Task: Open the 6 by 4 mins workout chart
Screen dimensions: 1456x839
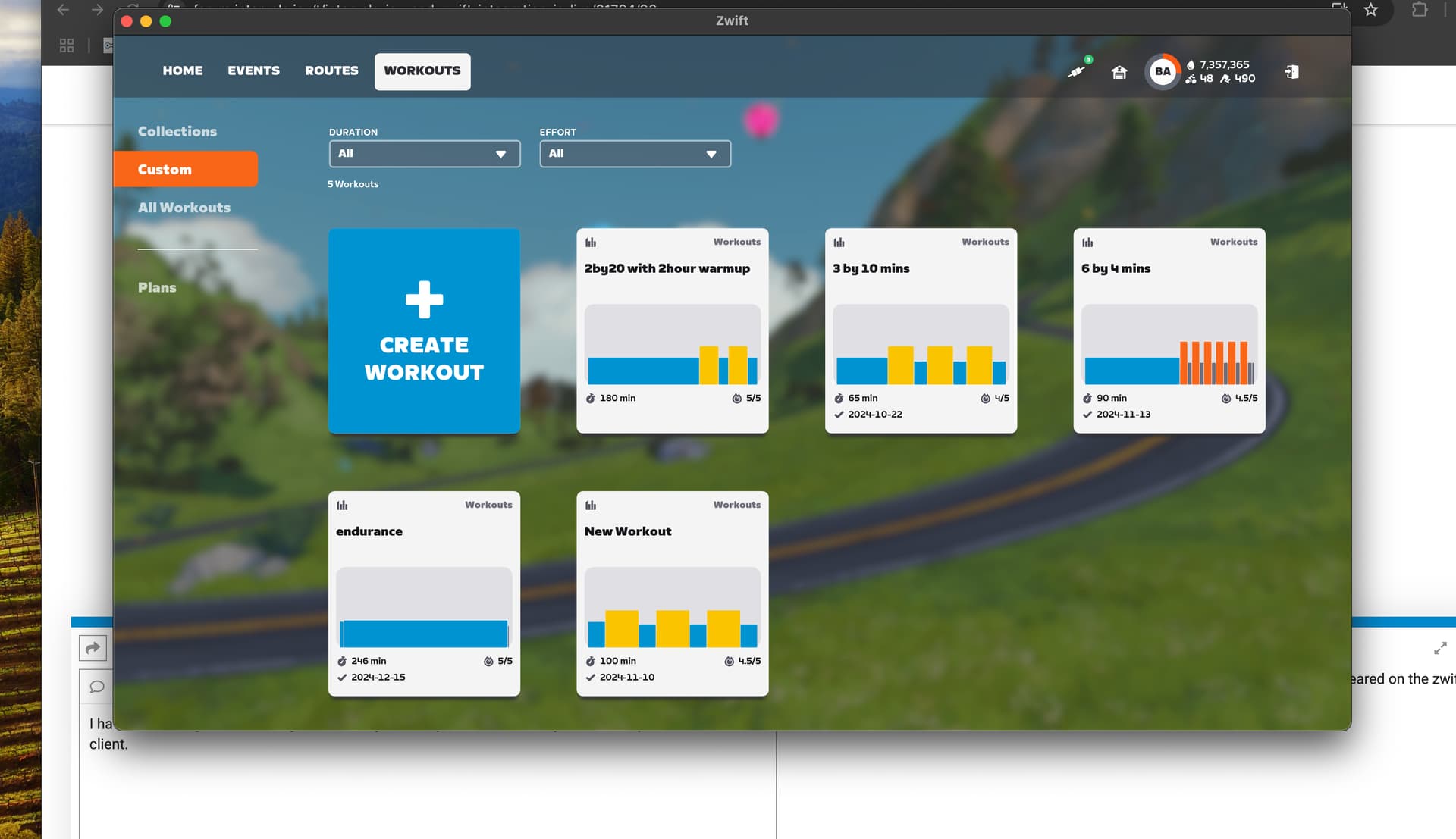Action: 1169,346
